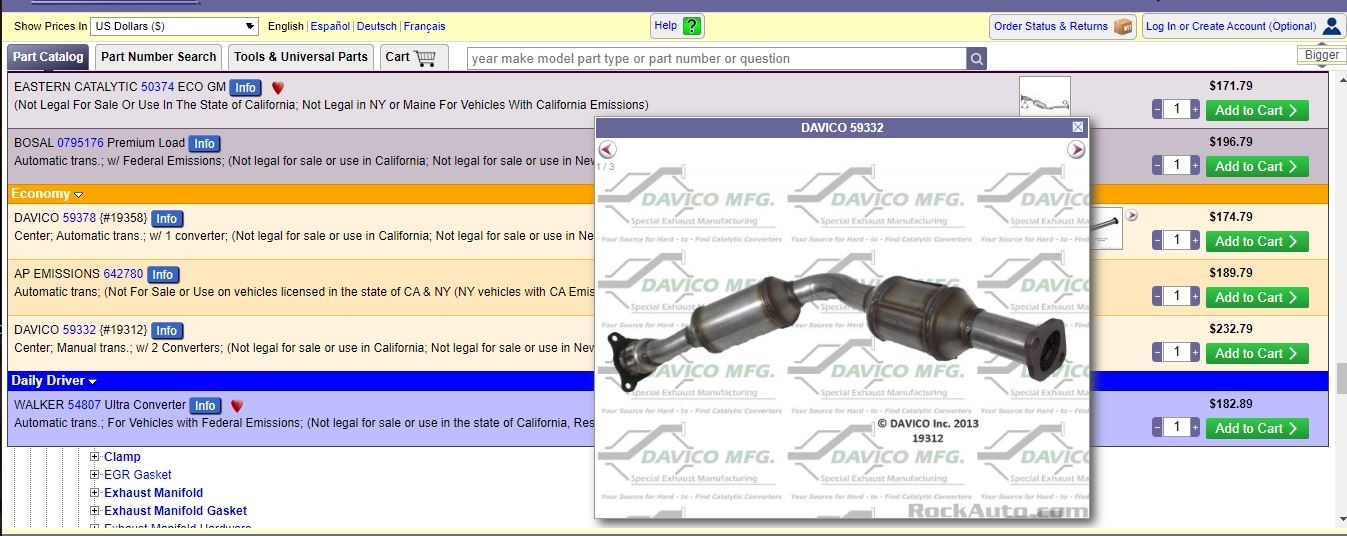The width and height of the screenshot is (1347, 536).
Task: Click part number link 54807
Action: [x=84, y=405]
